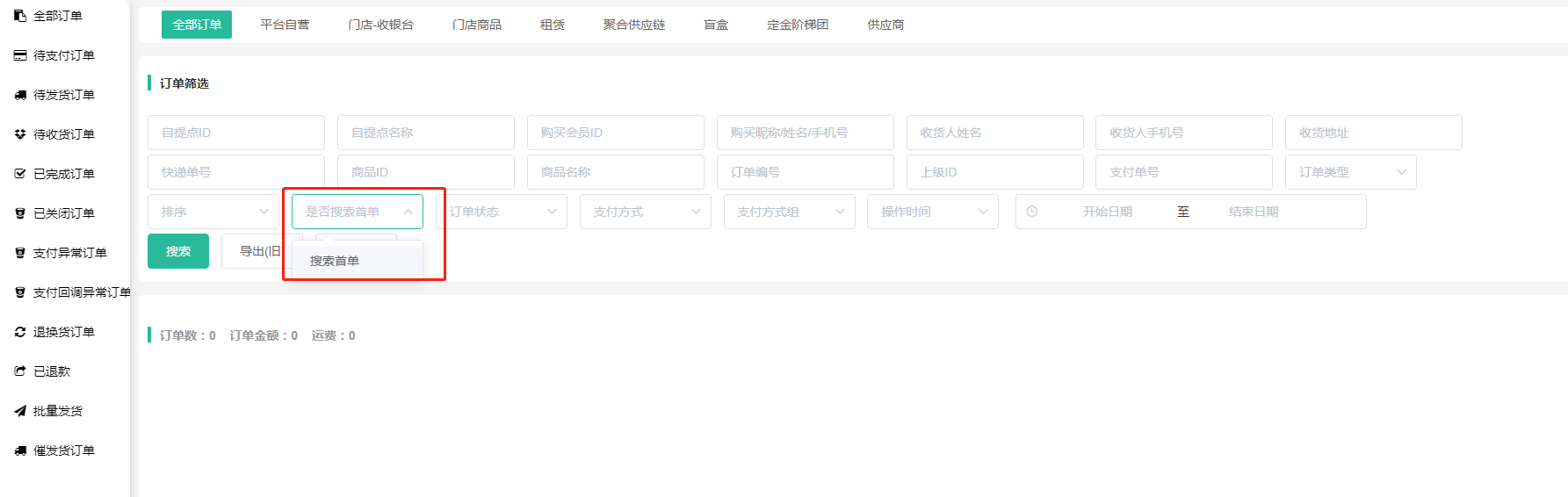The width and height of the screenshot is (1568, 497).
Task: Open 批量发货 in the sidebar
Action: click(58, 411)
